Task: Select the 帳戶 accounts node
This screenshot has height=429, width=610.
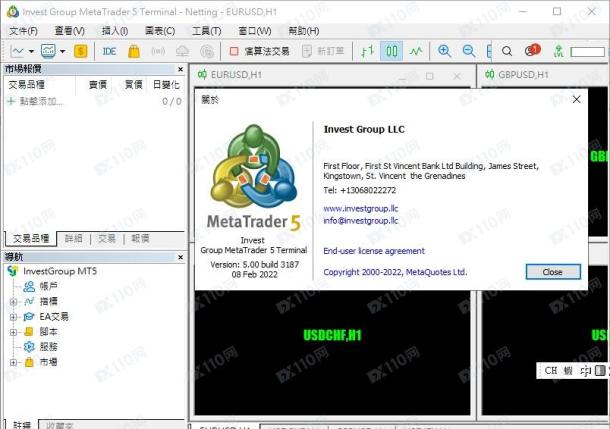Action: pyautogui.click(x=40, y=287)
